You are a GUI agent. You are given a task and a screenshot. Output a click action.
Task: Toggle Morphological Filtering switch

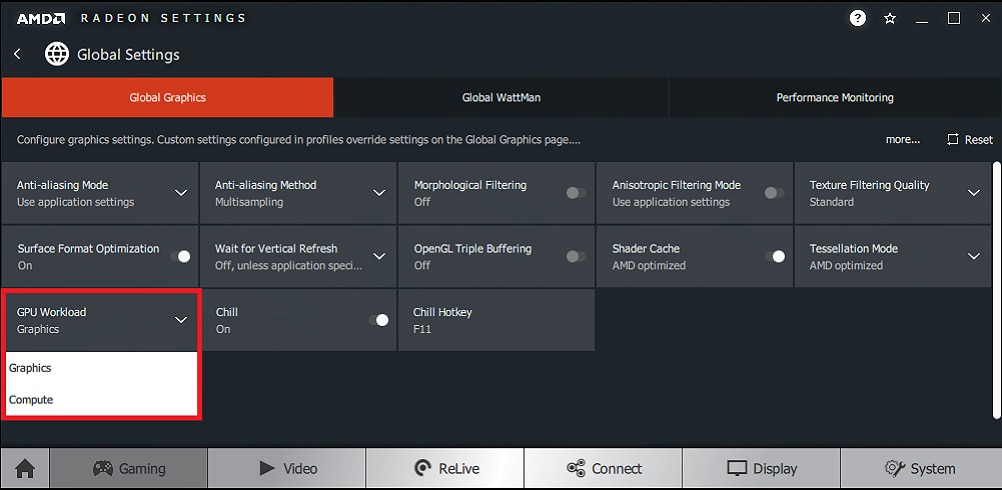[x=576, y=193]
